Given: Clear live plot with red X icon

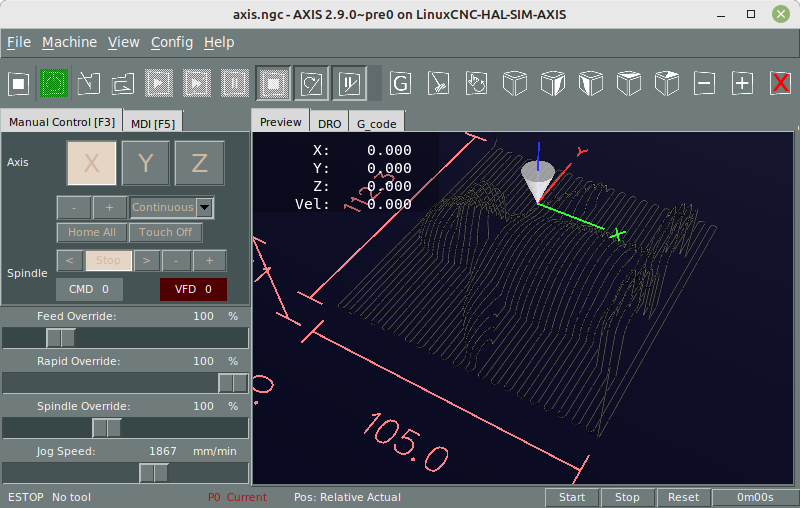Looking at the screenshot, I should point(781,83).
